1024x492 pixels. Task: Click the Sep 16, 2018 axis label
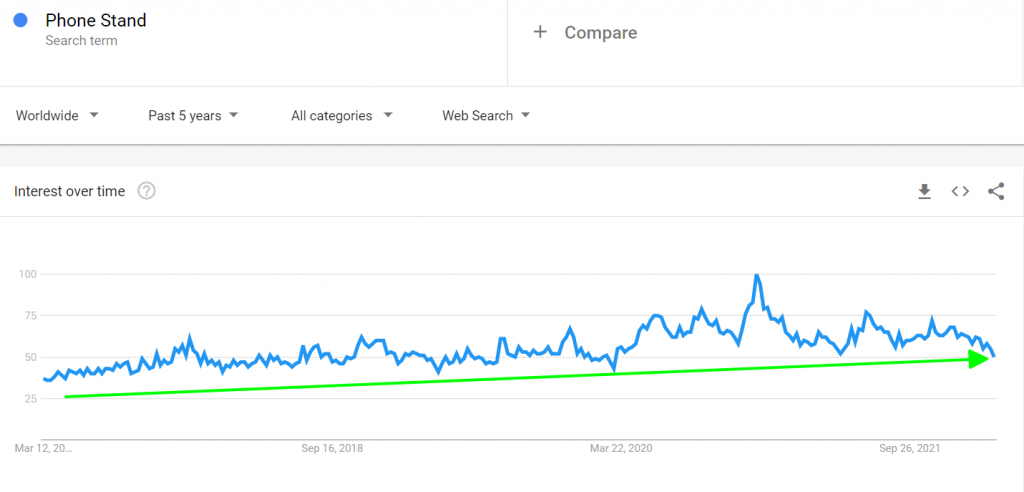pyautogui.click(x=332, y=448)
